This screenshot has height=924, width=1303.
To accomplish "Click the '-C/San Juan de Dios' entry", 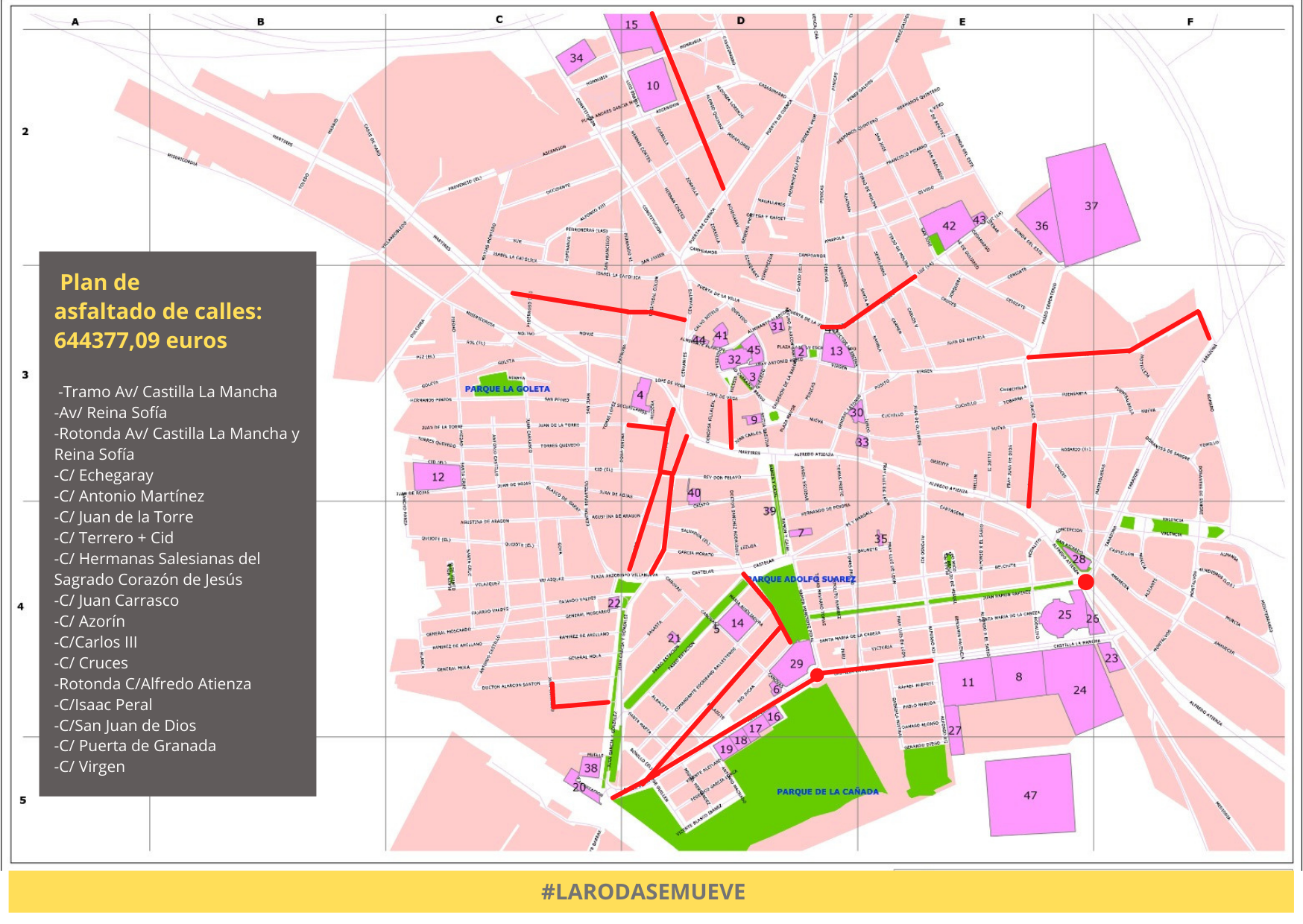I will (x=125, y=726).
